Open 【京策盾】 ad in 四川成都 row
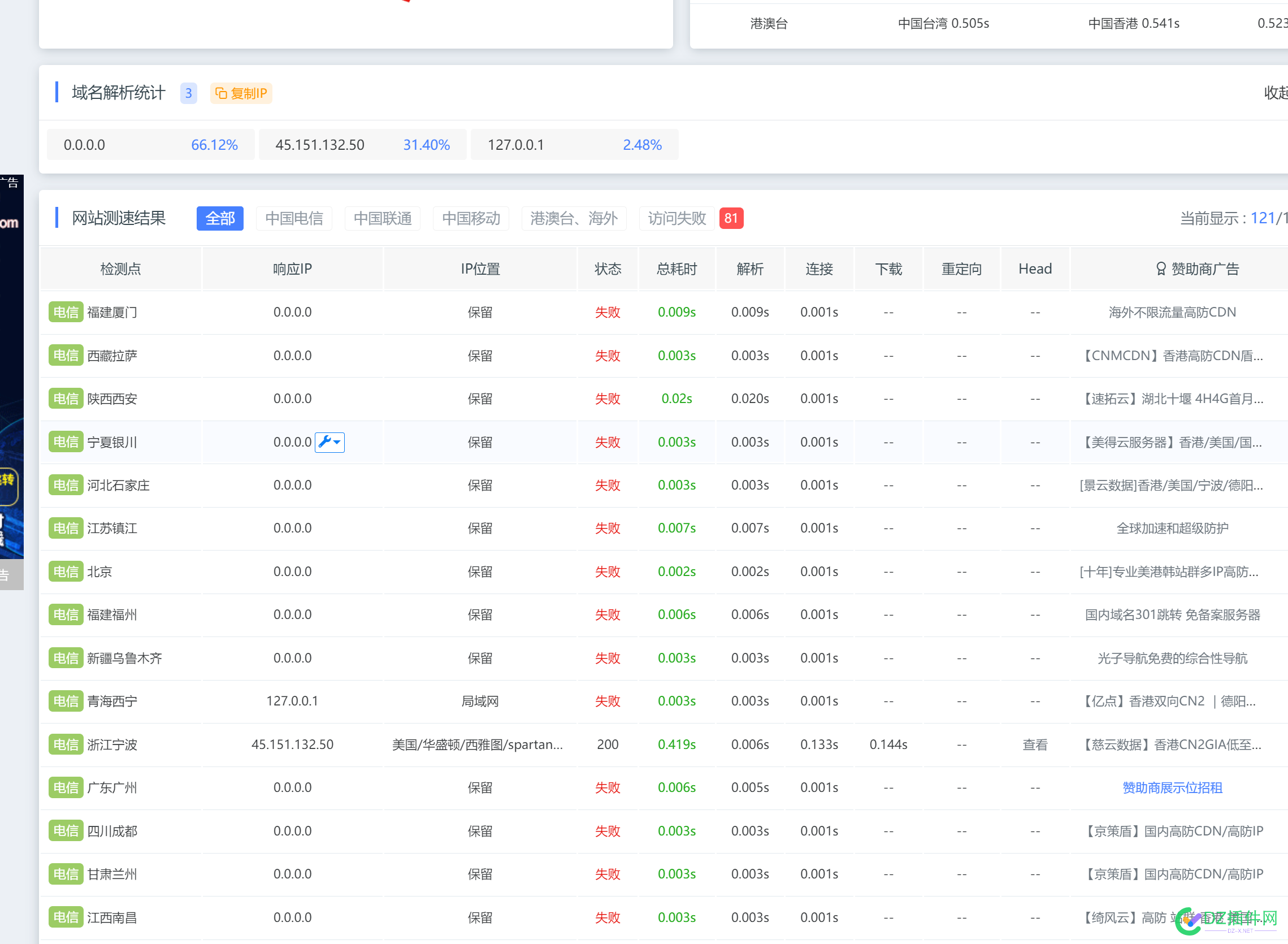Image resolution: width=1288 pixels, height=944 pixels. pyautogui.click(x=1172, y=832)
